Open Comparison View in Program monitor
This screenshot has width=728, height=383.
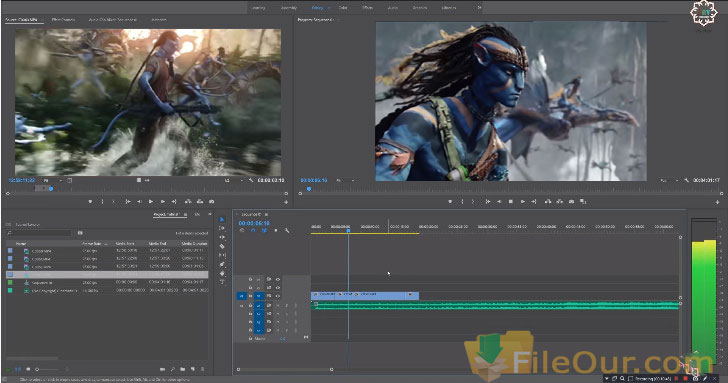583,201
